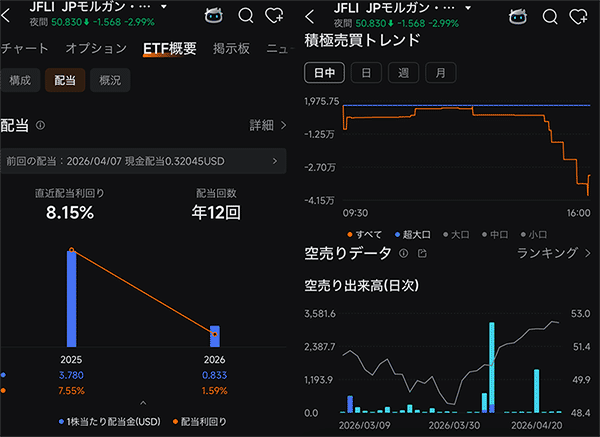Tap 配当利回り legend item

200,422
